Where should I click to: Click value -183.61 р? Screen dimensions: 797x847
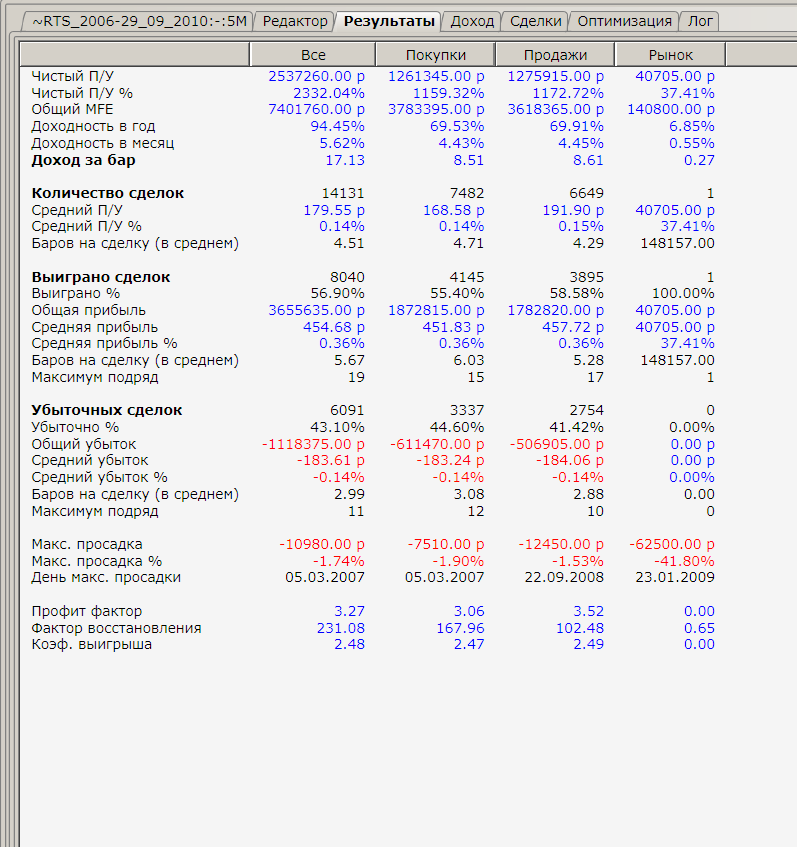(331, 461)
